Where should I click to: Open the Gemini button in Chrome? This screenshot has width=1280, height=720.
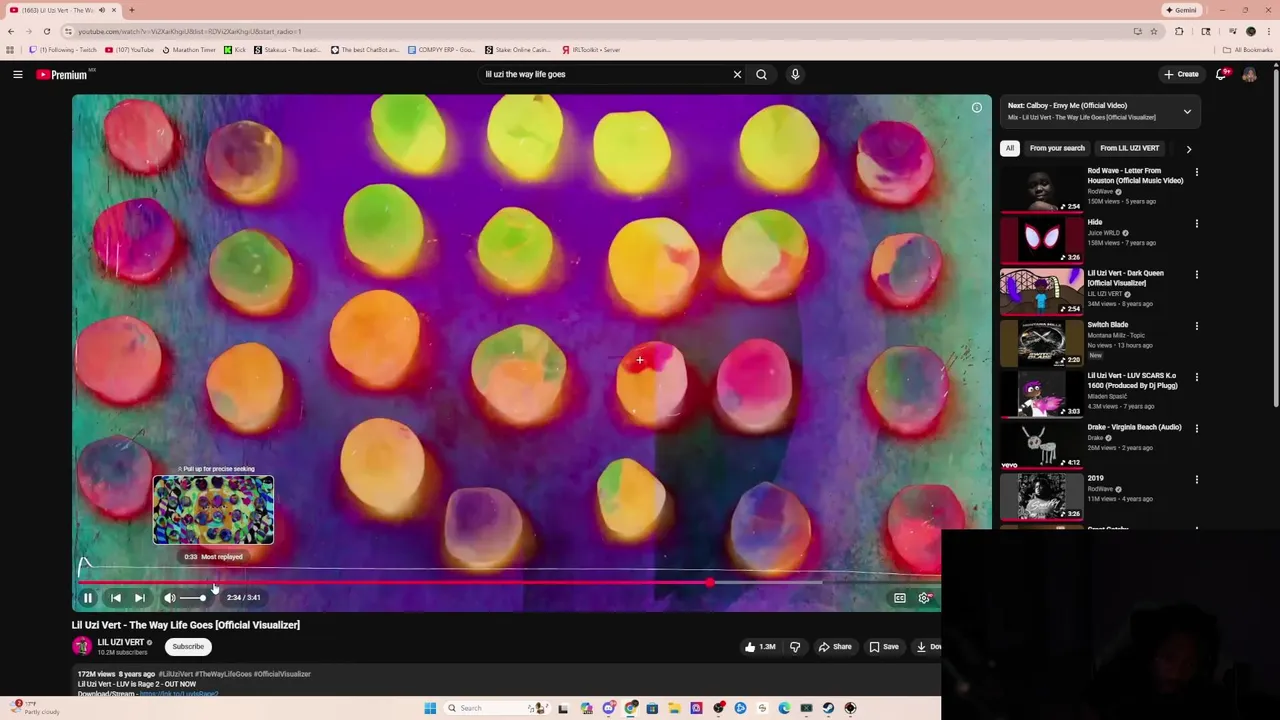(x=1182, y=10)
